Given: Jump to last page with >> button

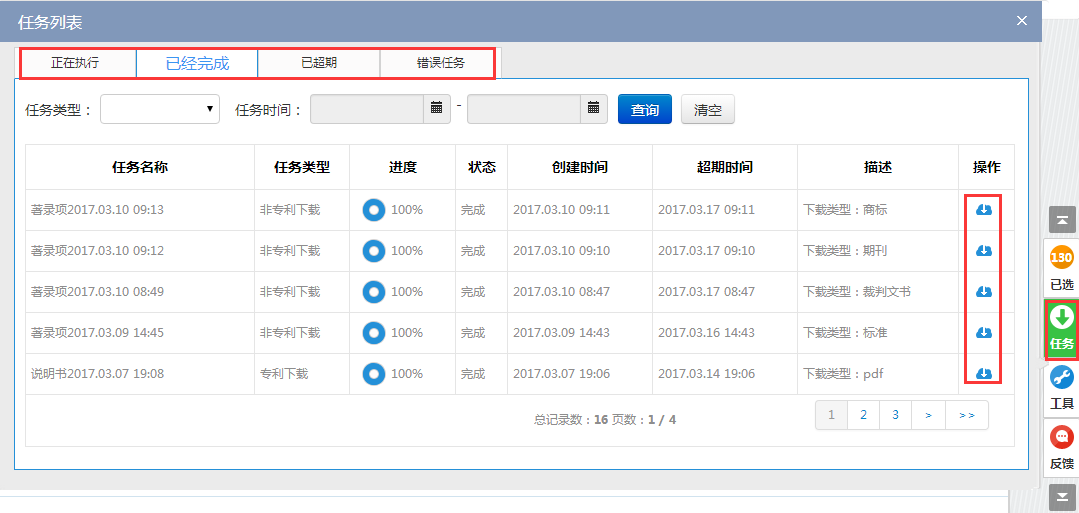Looking at the screenshot, I should click(967, 415).
